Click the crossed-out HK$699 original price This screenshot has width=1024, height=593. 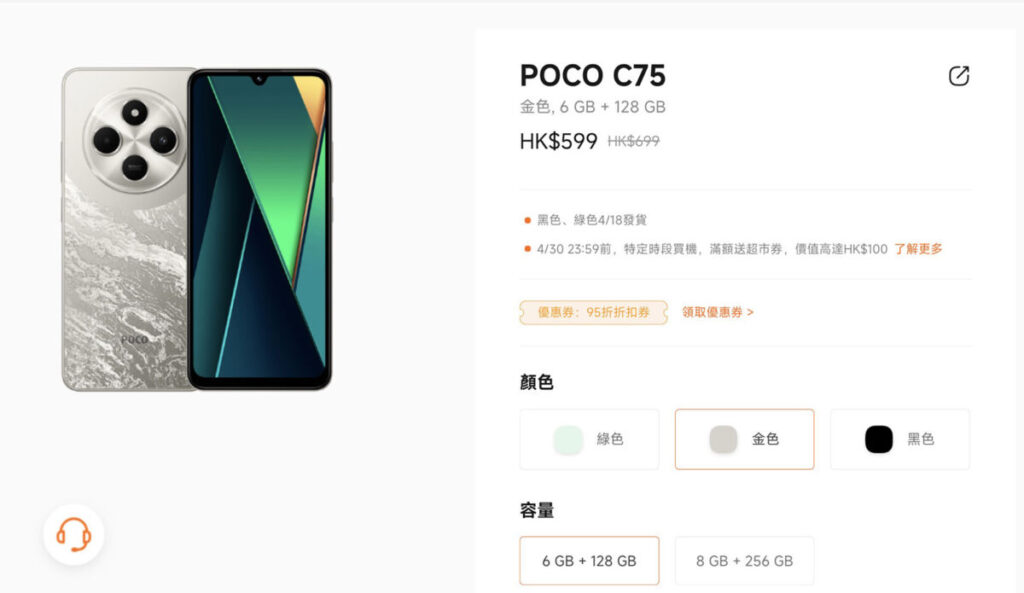point(633,141)
